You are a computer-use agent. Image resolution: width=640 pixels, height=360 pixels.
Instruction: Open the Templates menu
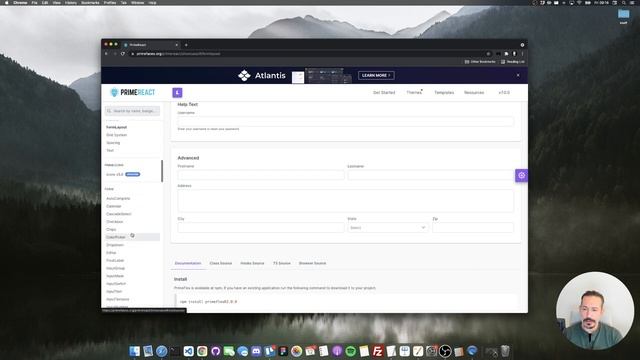(444, 93)
